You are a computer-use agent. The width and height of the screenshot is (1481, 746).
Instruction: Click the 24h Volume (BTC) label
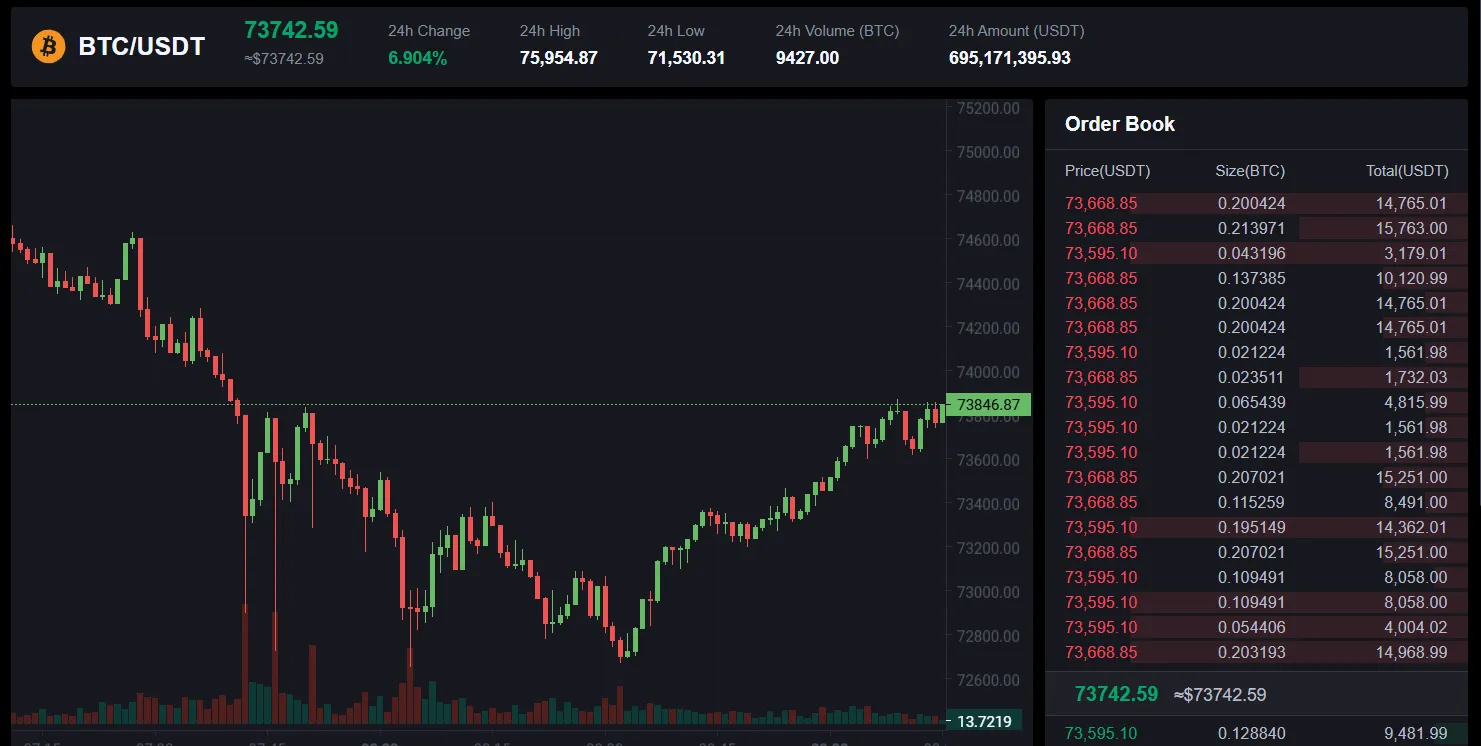click(x=837, y=31)
